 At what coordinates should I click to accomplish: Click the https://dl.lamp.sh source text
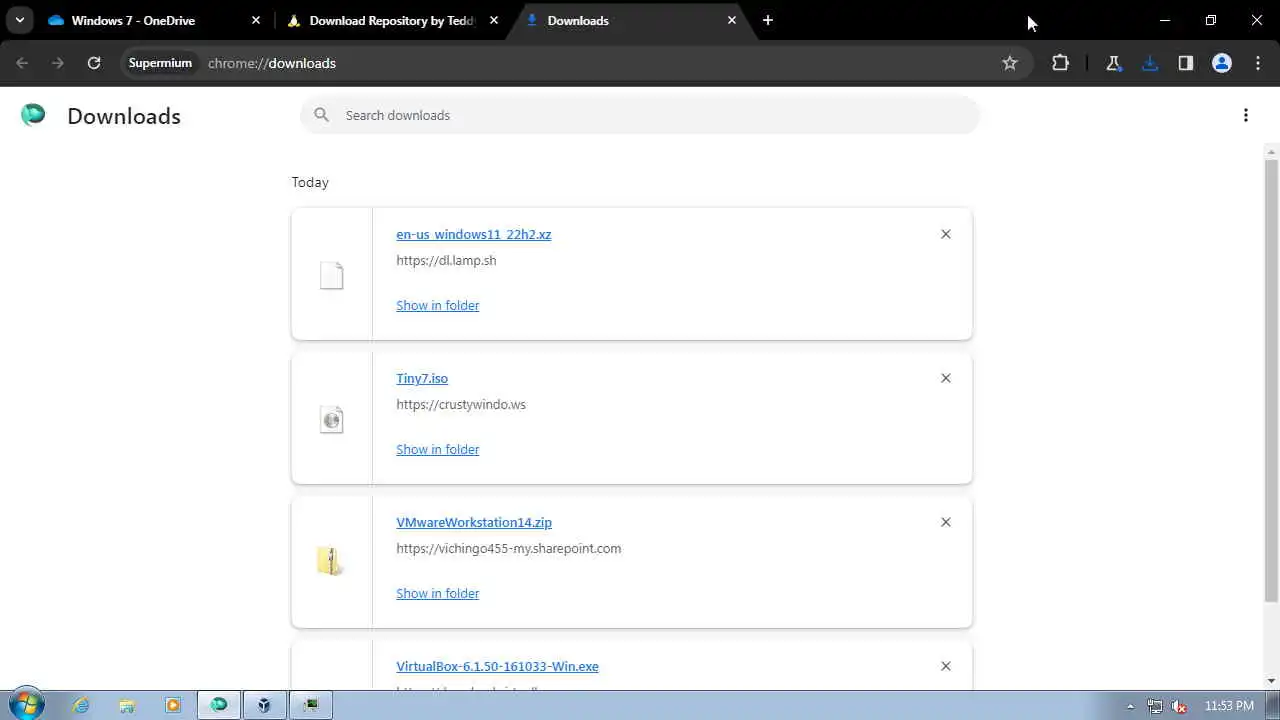coord(446,260)
